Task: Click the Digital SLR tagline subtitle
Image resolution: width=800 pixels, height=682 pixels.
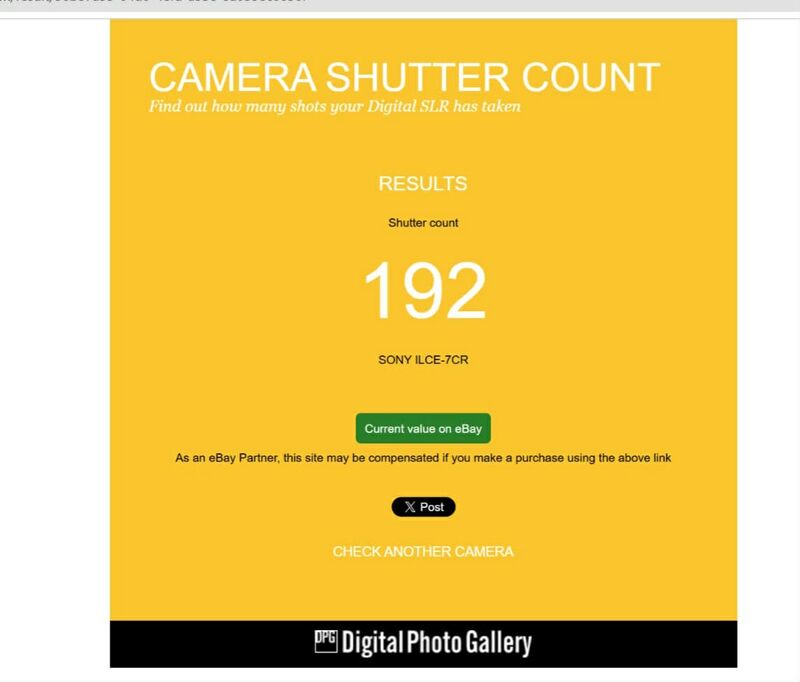Action: 335,107
